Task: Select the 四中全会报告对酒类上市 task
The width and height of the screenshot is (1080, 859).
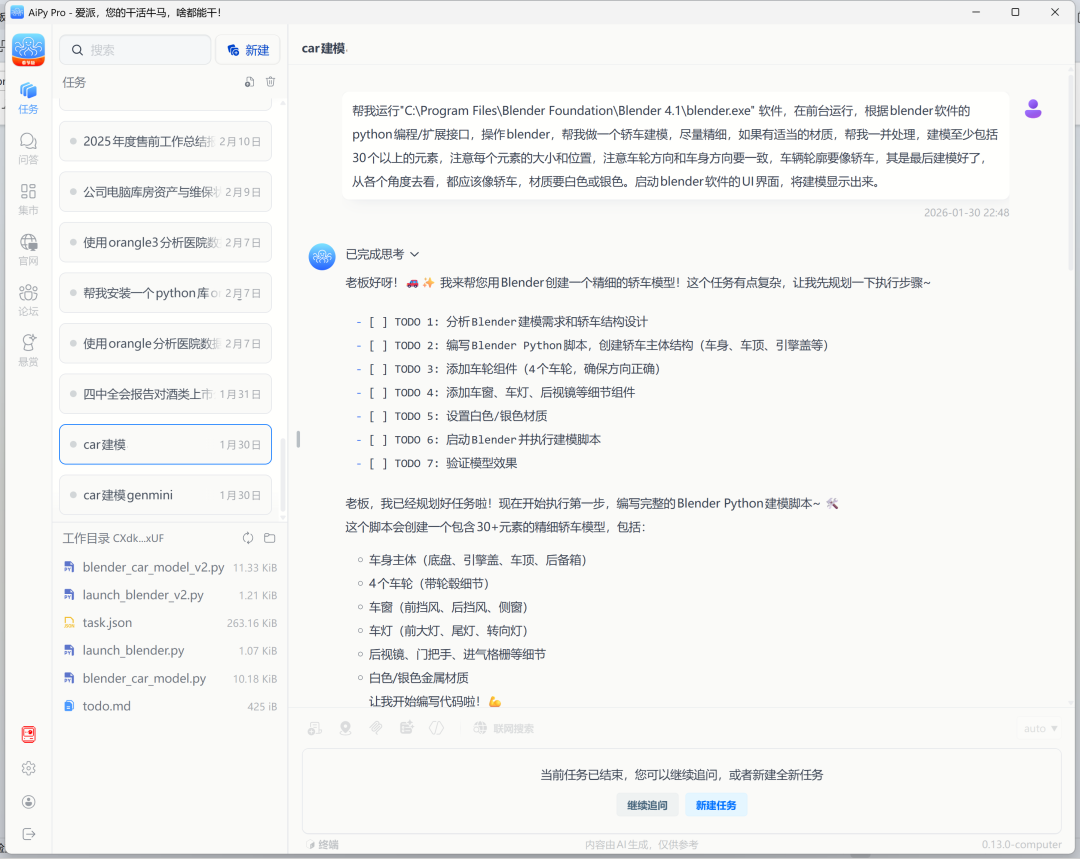Action: coord(165,394)
